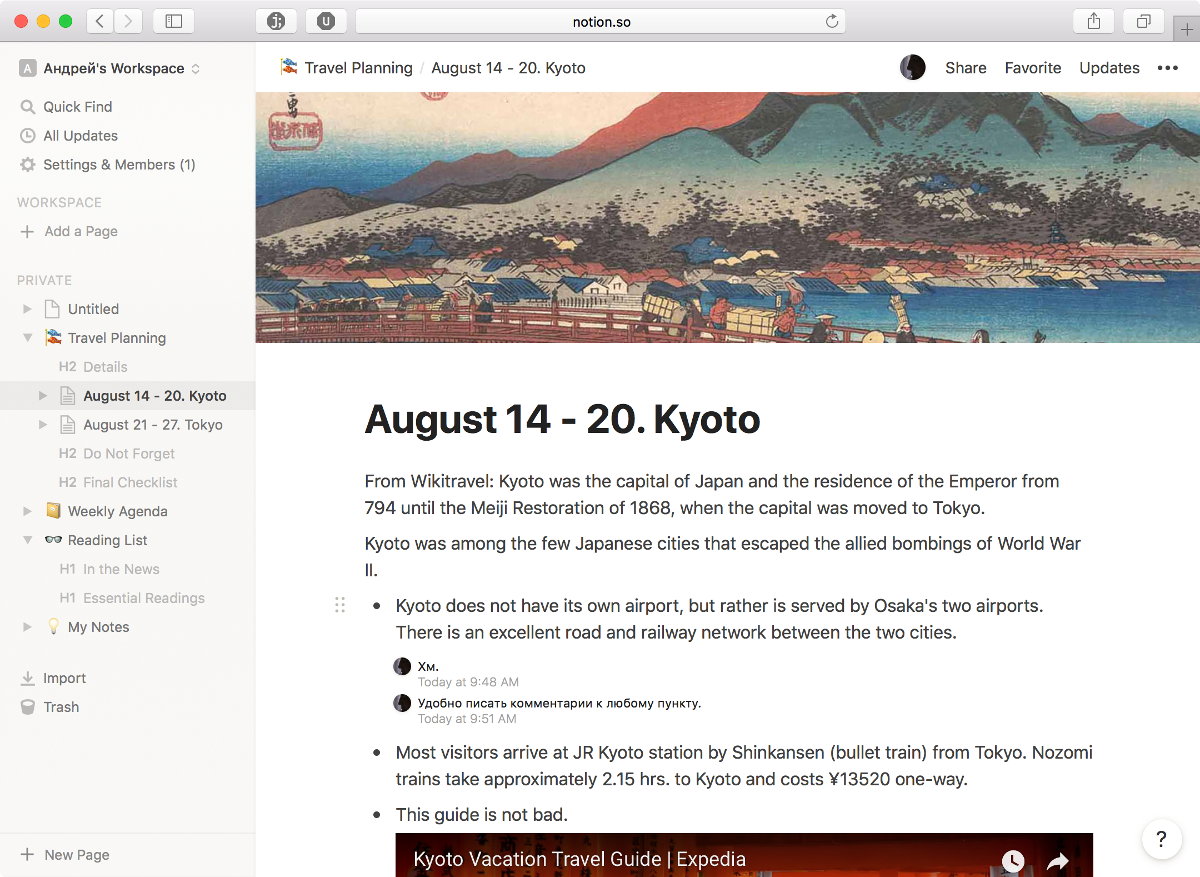
Task: Jump to H2 Do Not Forget heading
Action: click(117, 454)
